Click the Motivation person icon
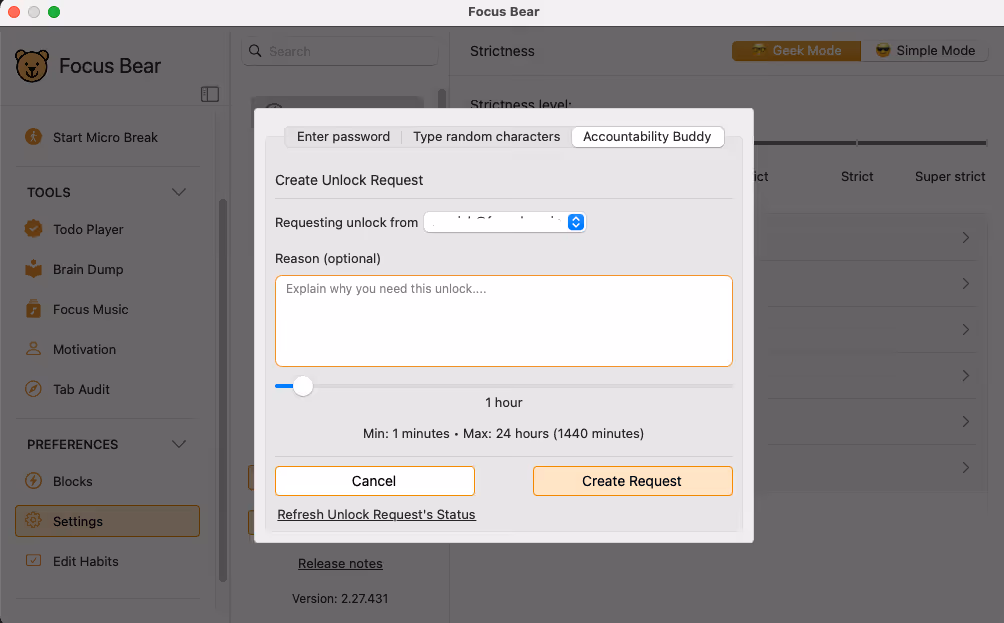Image resolution: width=1004 pixels, height=623 pixels. (33, 349)
